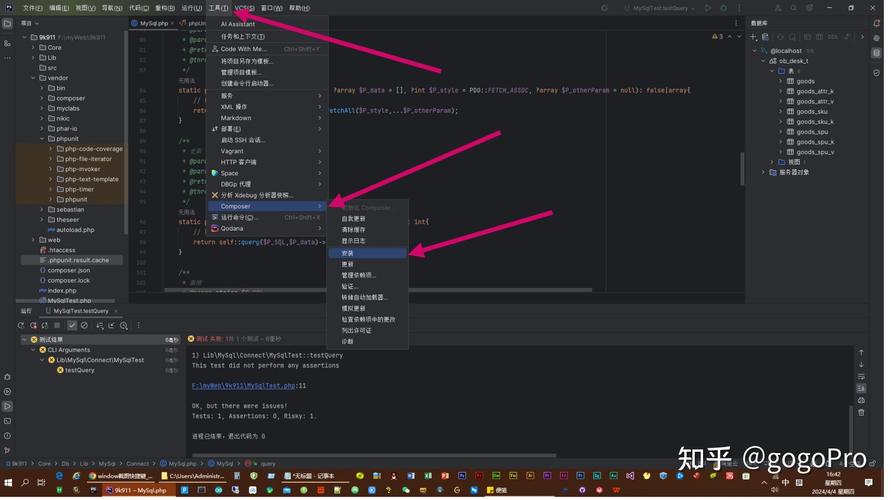Collapse the vendor folder in project tree
891x500 pixels.
34,78
